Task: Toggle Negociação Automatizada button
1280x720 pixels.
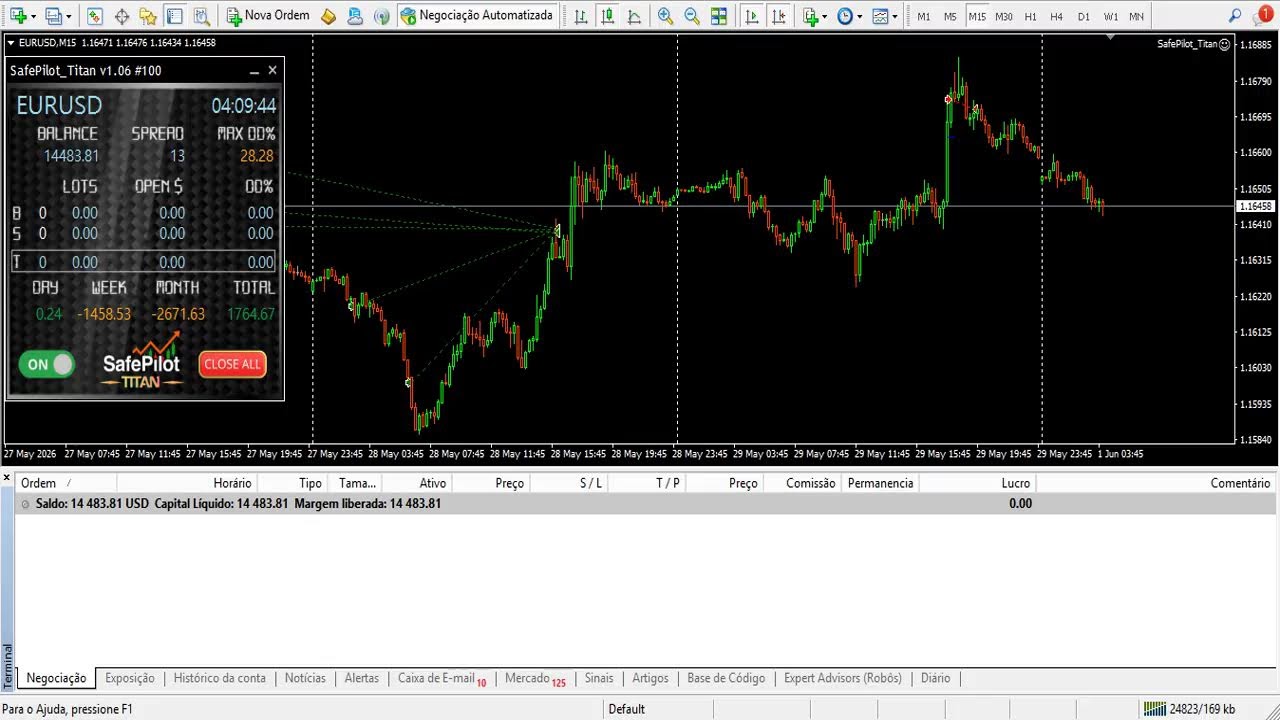Action: (x=476, y=16)
